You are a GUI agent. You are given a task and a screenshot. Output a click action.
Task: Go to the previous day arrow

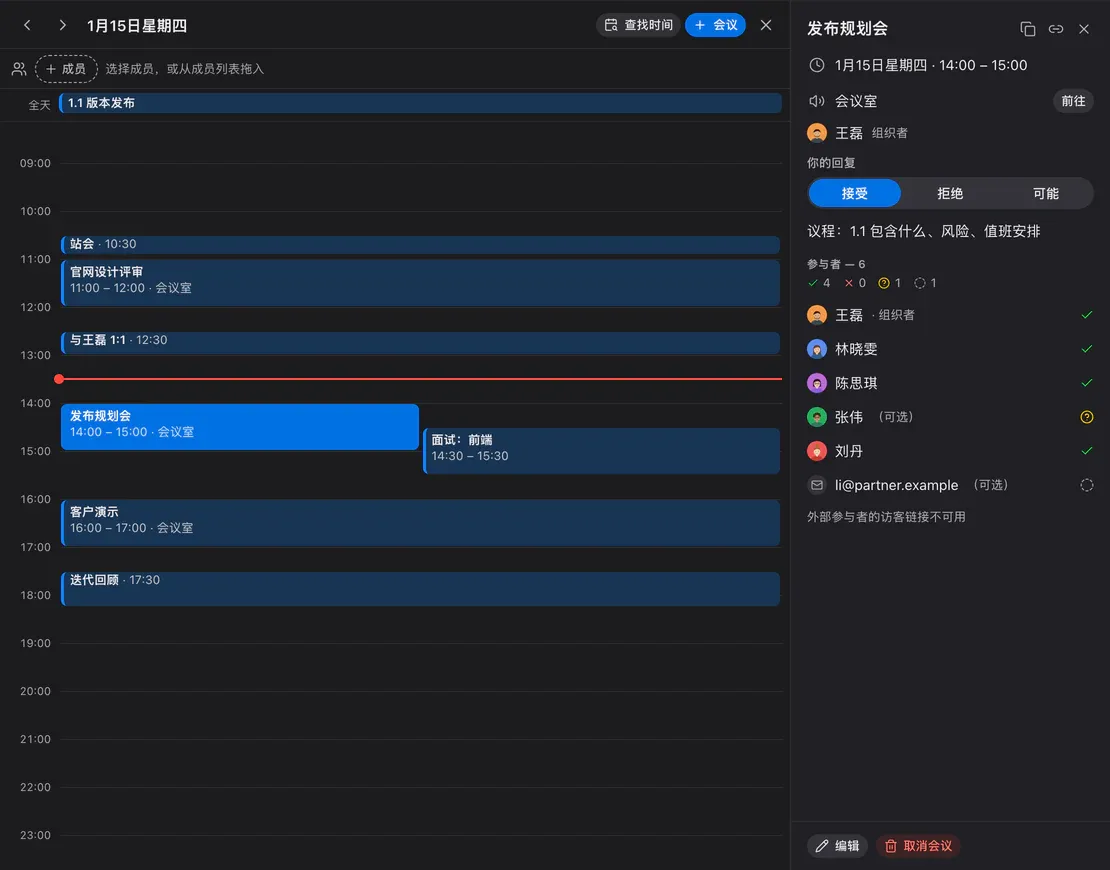click(x=27, y=25)
